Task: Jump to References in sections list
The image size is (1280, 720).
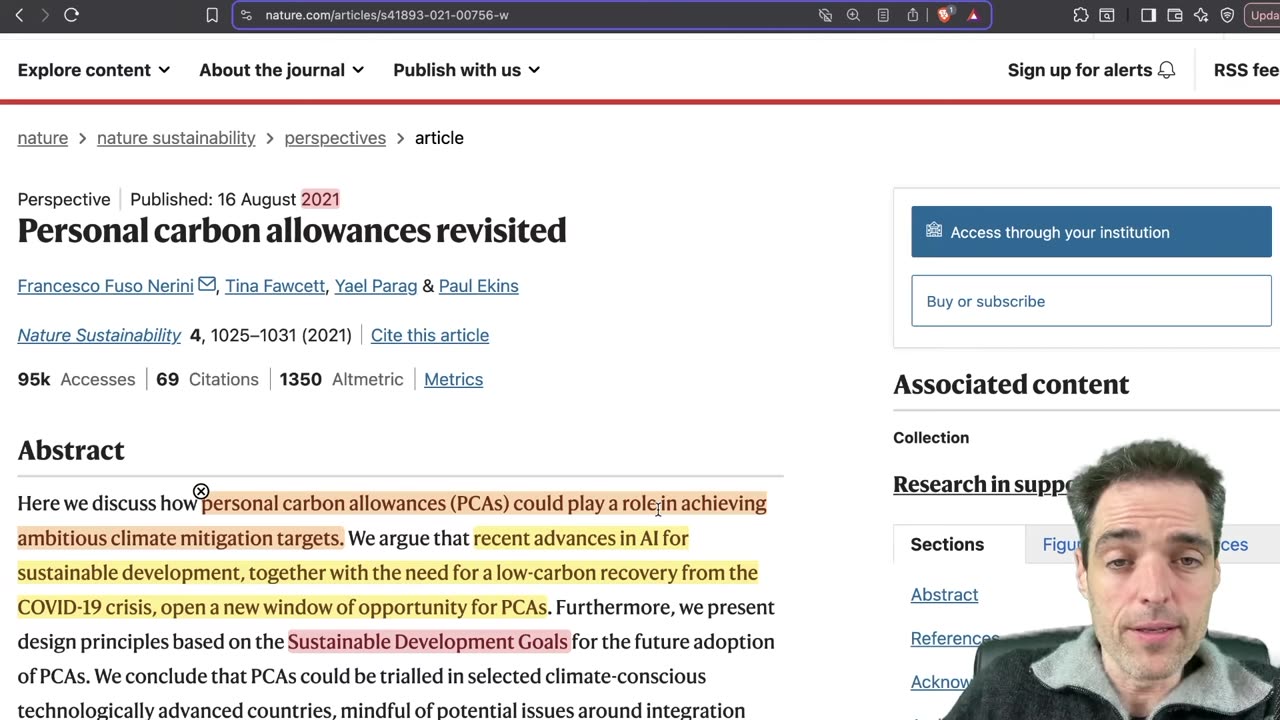Action: pos(954,638)
